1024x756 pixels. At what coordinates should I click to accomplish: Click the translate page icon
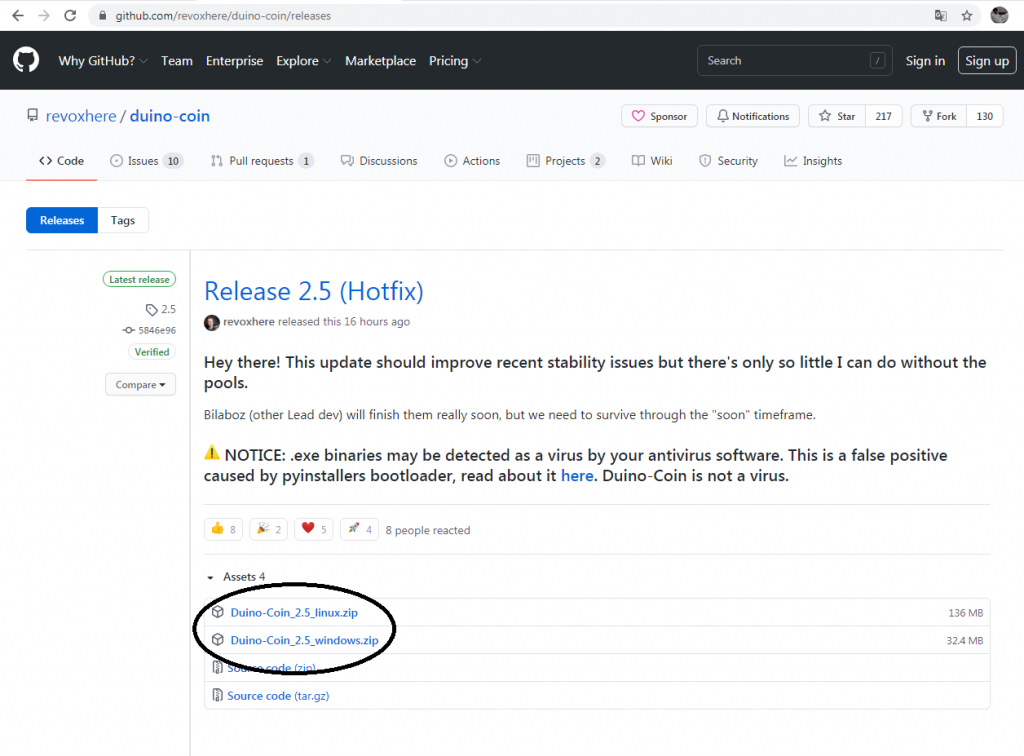click(940, 15)
